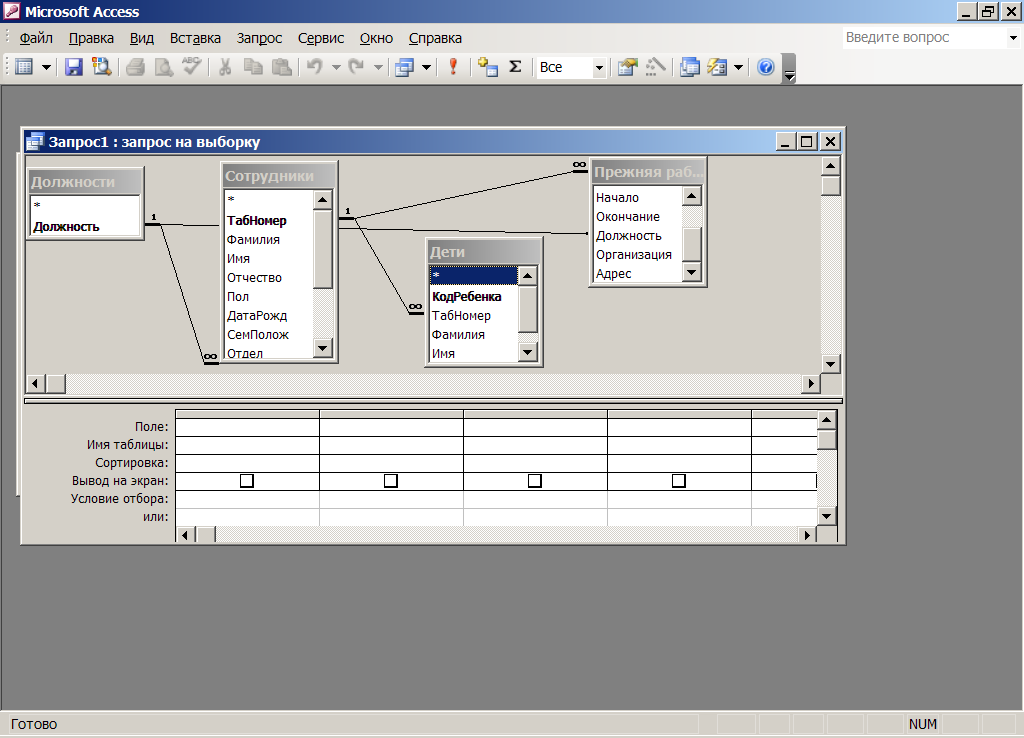Click the file search icon
Image resolution: width=1024 pixels, height=738 pixels.
(102, 67)
